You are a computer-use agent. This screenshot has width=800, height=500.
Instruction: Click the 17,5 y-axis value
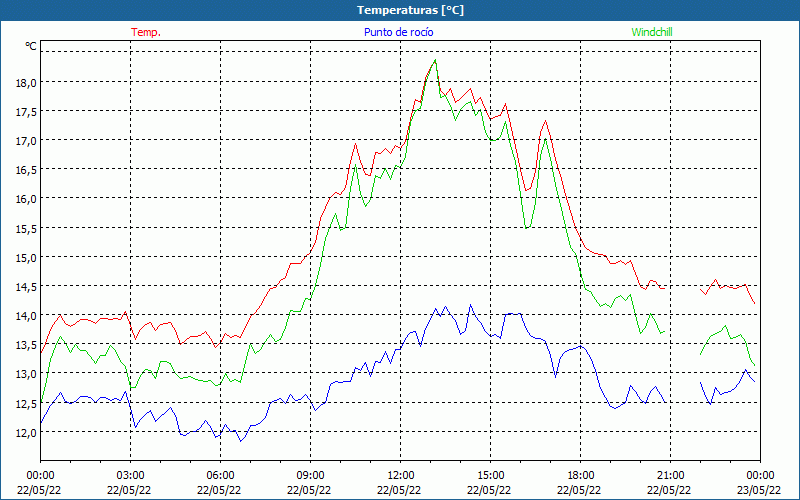(x=26, y=112)
